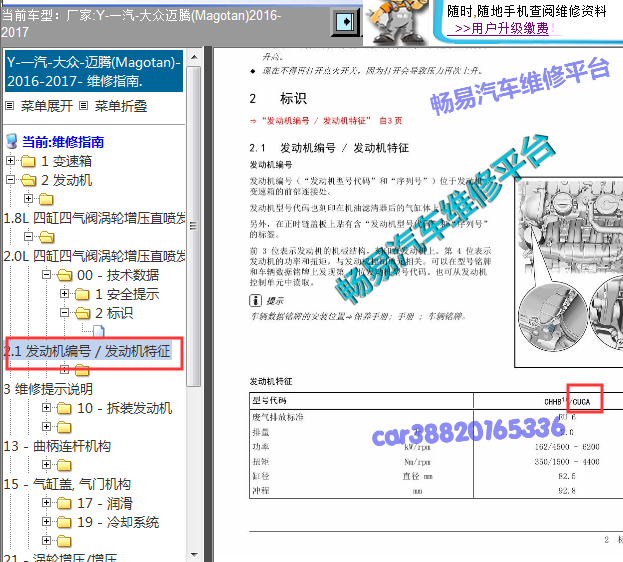Click folder icon above 21 - 涡轮增压
Image resolution: width=623 pixels, height=562 pixels.
[x=64, y=541]
